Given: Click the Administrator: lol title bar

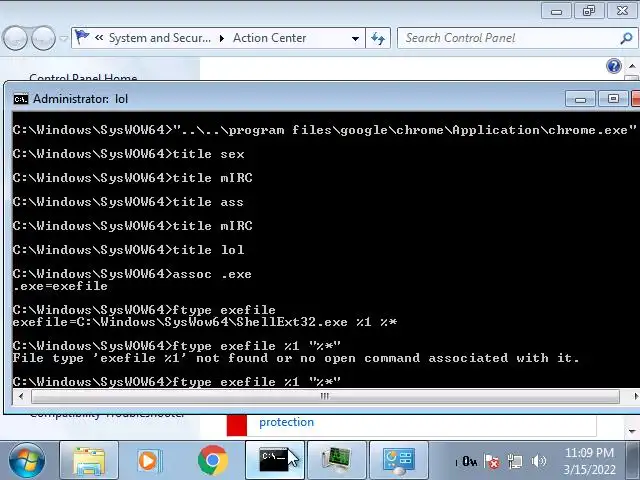Looking at the screenshot, I should 286,99.
